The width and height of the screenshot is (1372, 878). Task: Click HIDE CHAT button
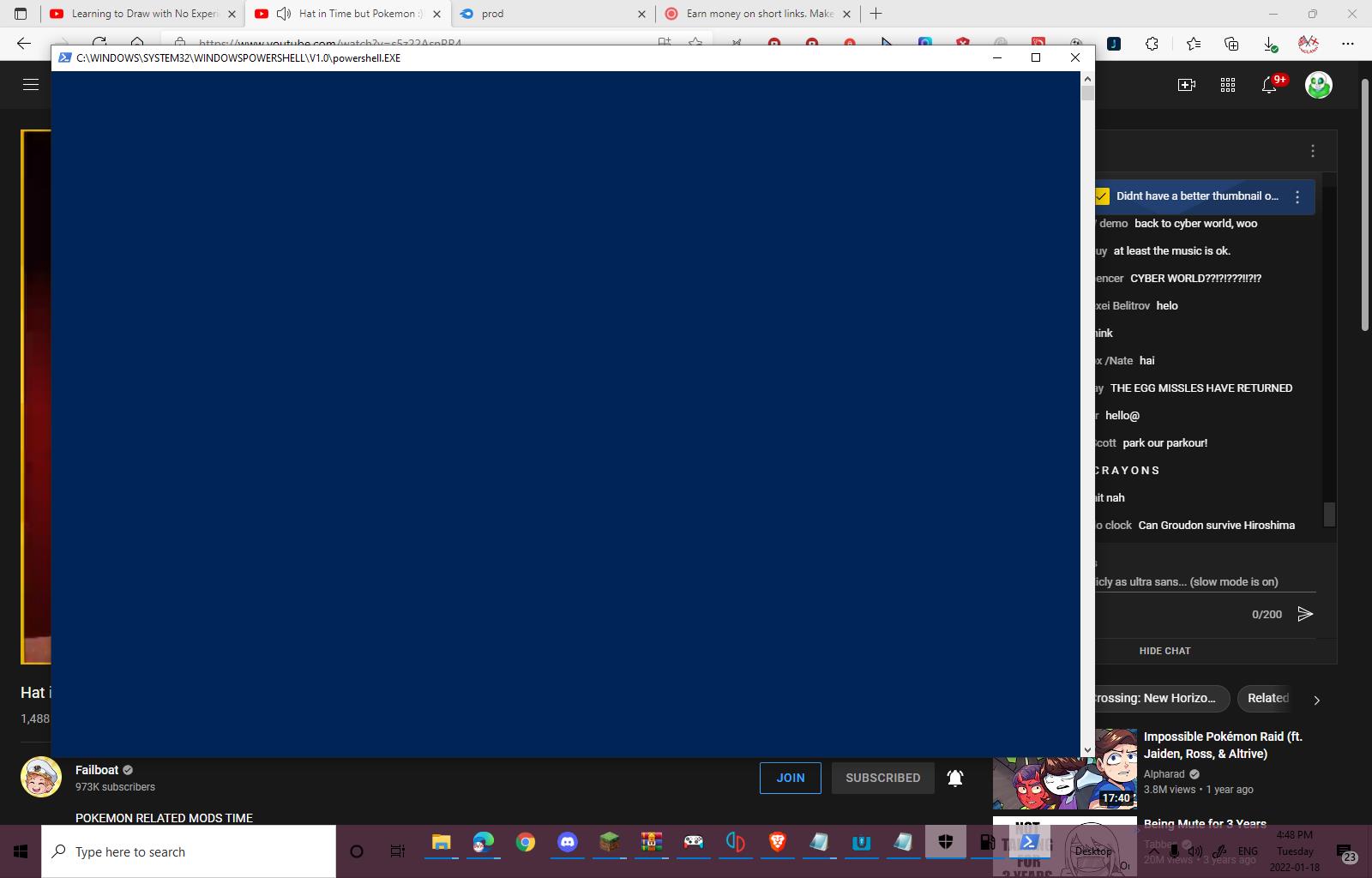pos(1164,651)
